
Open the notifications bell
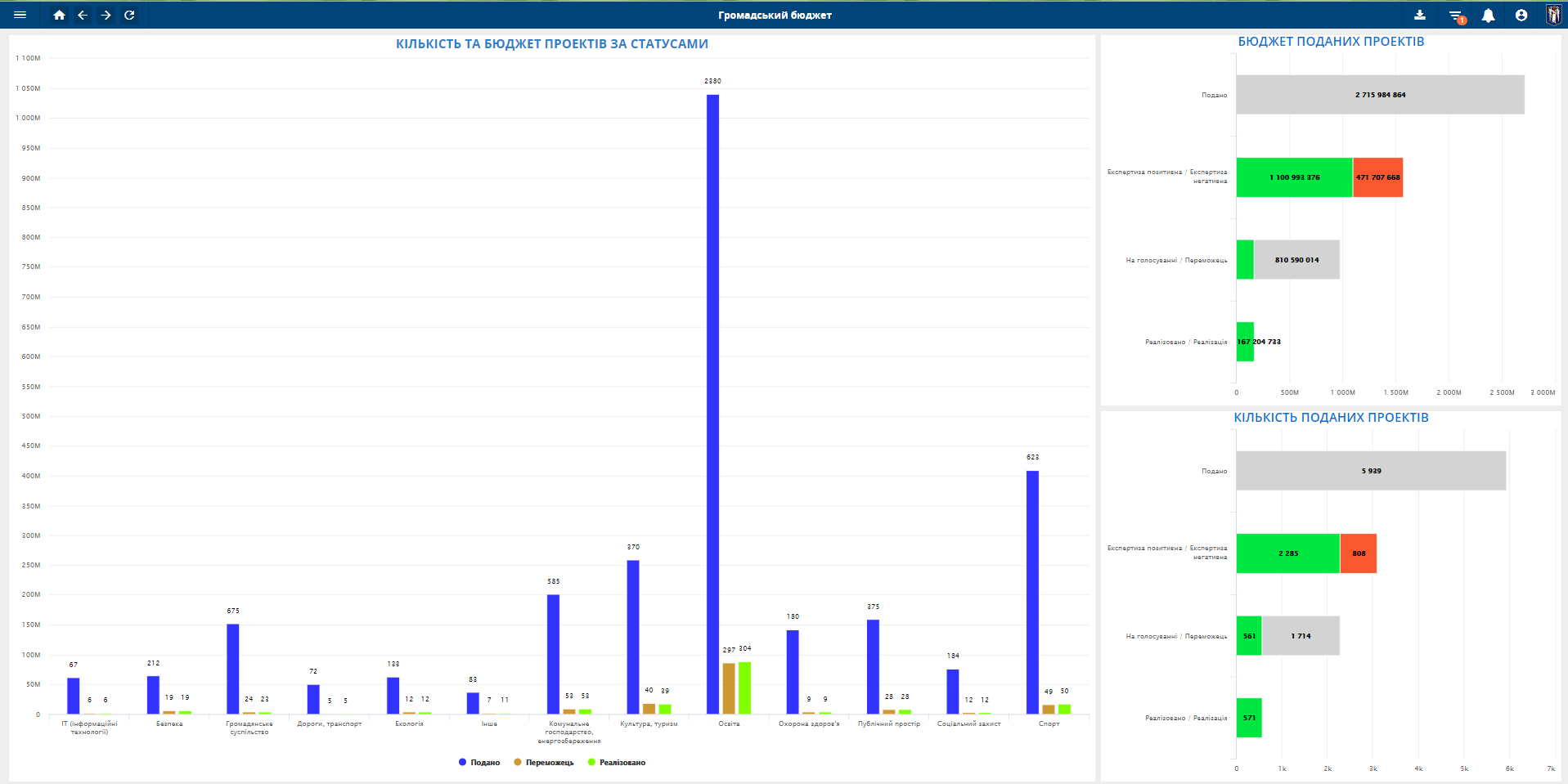[1488, 16]
